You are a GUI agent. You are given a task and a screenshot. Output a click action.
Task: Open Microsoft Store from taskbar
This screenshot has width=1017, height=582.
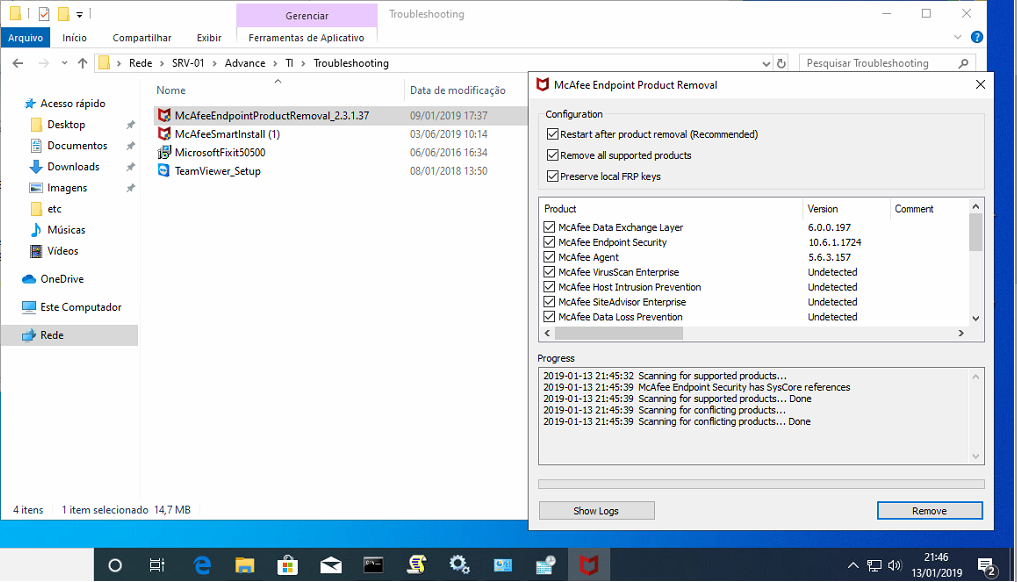pos(287,565)
